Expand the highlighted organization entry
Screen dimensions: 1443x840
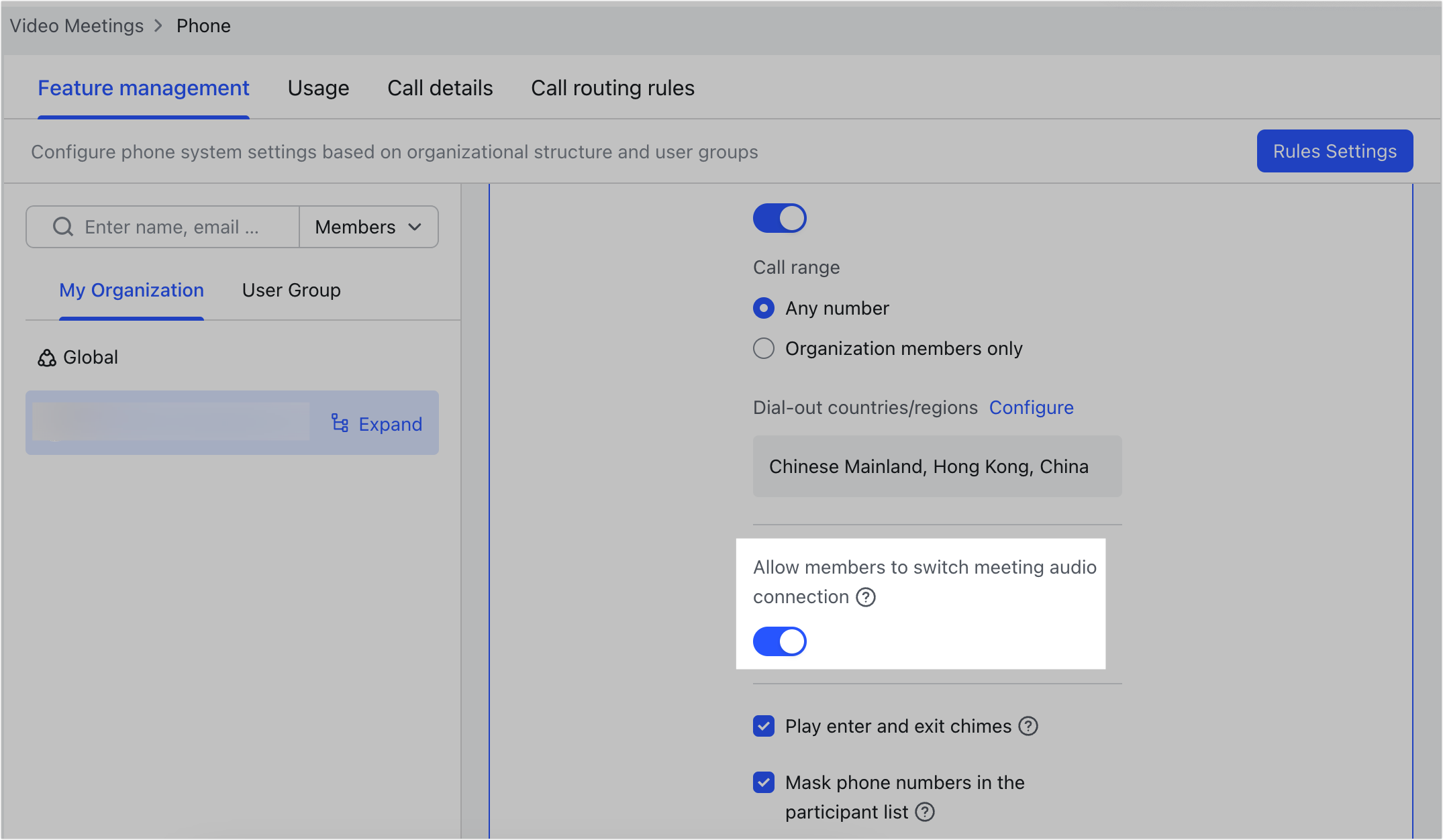pos(389,423)
